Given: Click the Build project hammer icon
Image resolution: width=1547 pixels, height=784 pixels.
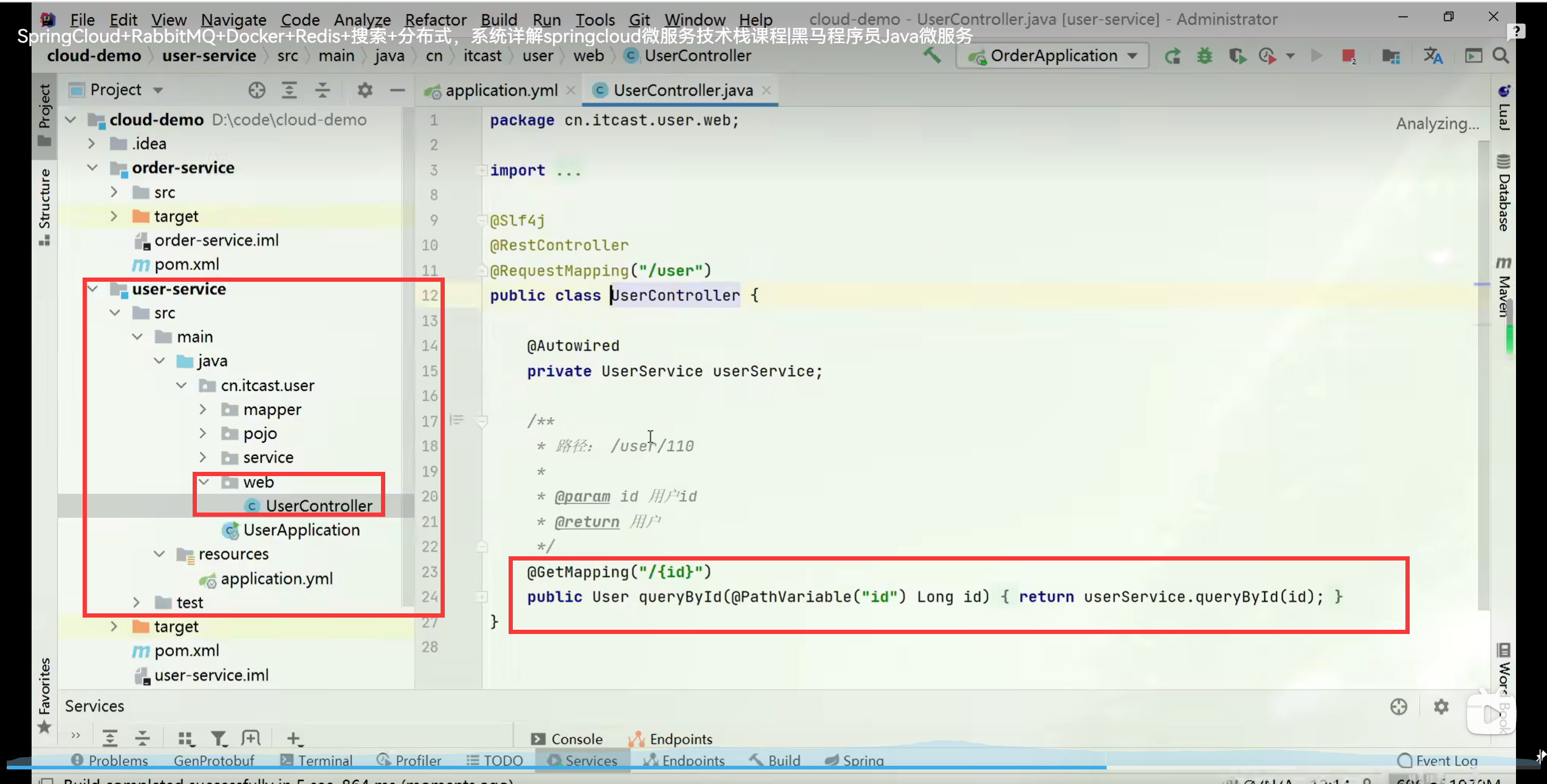Looking at the screenshot, I should click(931, 56).
